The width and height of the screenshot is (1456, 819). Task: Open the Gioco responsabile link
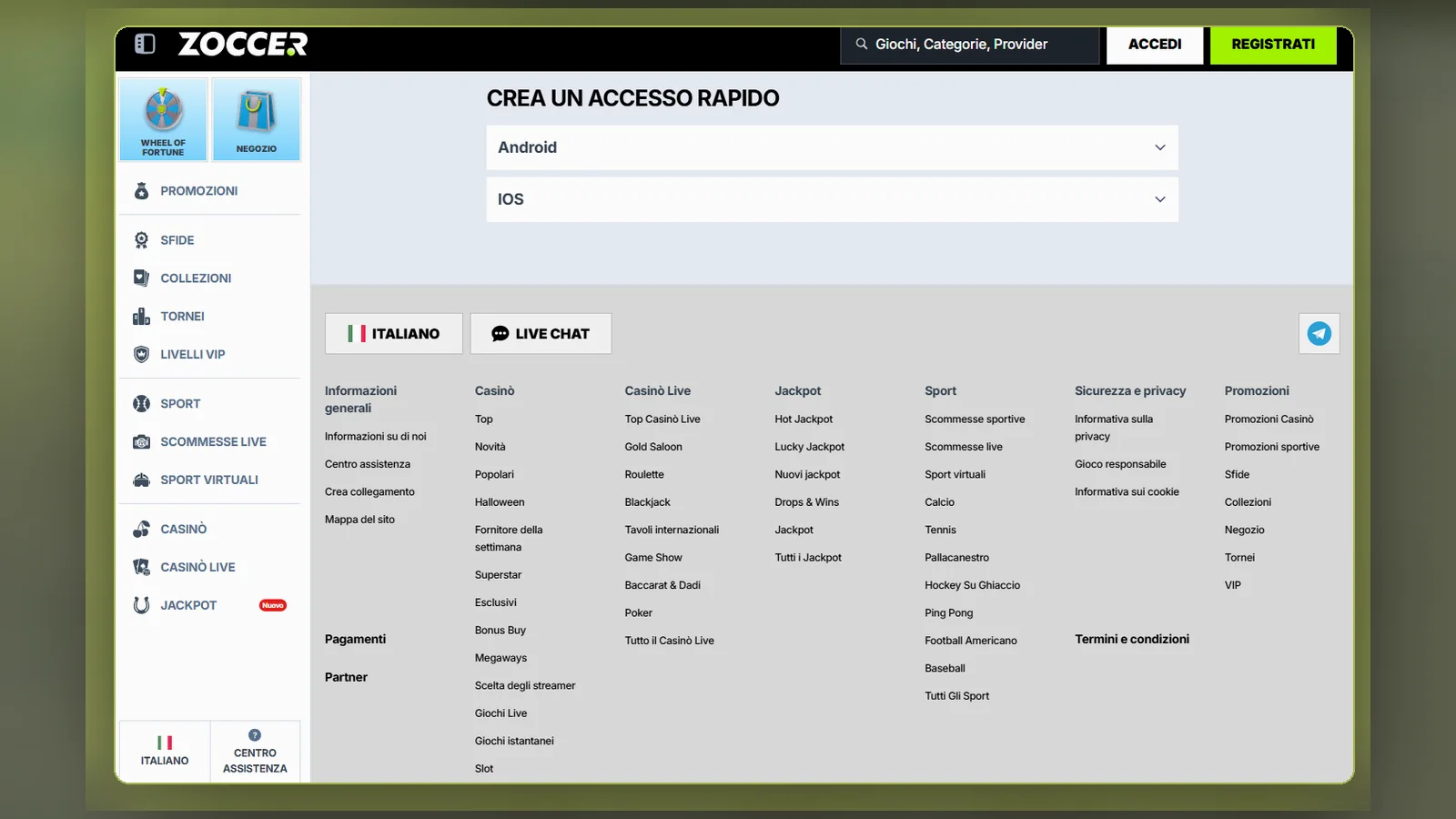[x=1120, y=464]
